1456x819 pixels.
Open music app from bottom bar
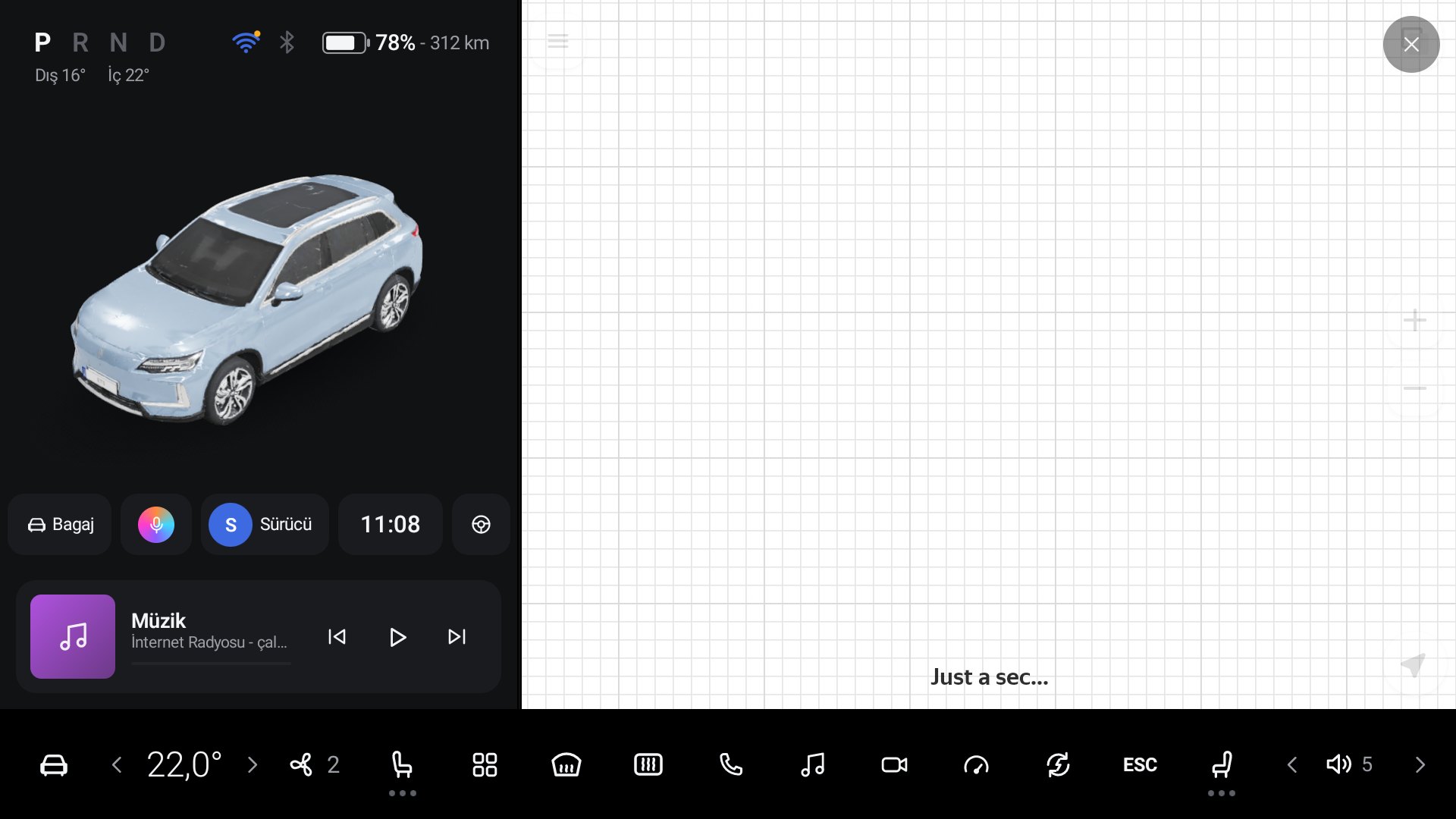[812, 764]
